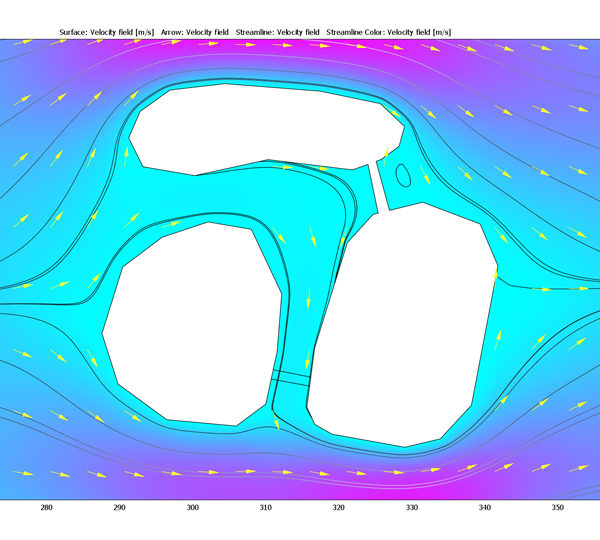
Task: Click the 'Arrow: Velocity field' title text
Action: click(194, 32)
